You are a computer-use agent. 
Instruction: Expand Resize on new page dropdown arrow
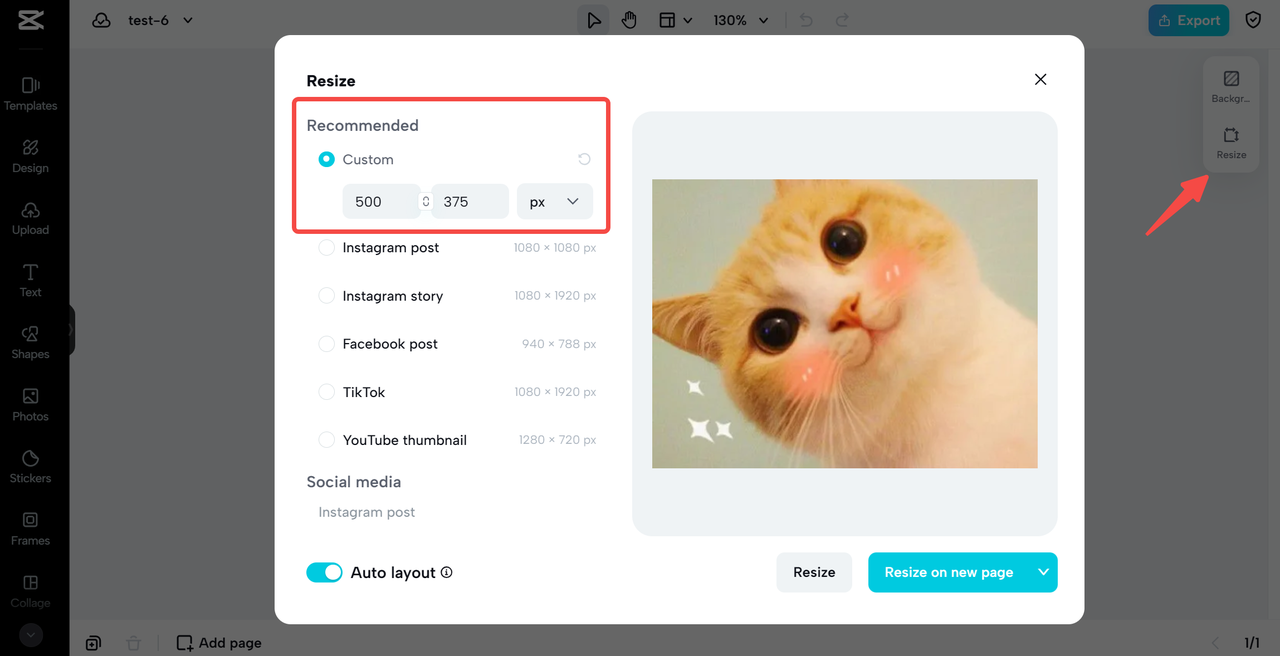click(x=1044, y=572)
